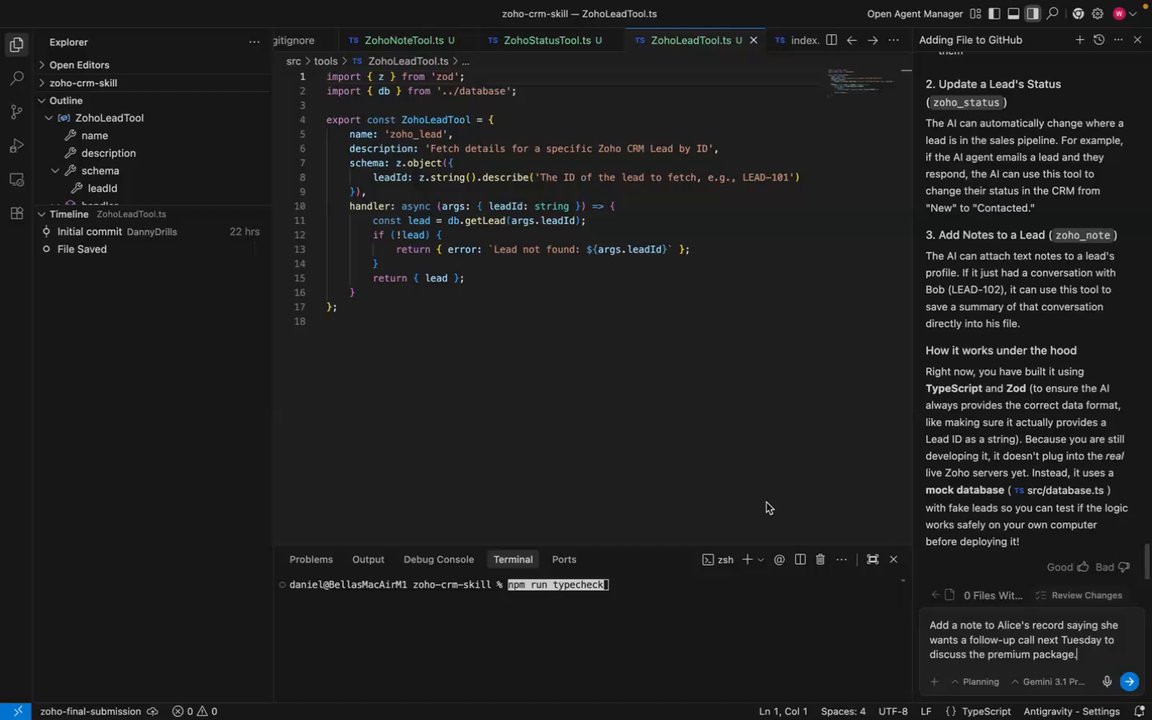Image resolution: width=1152 pixels, height=720 pixels.
Task: Open the title bar search icon
Action: (1052, 13)
